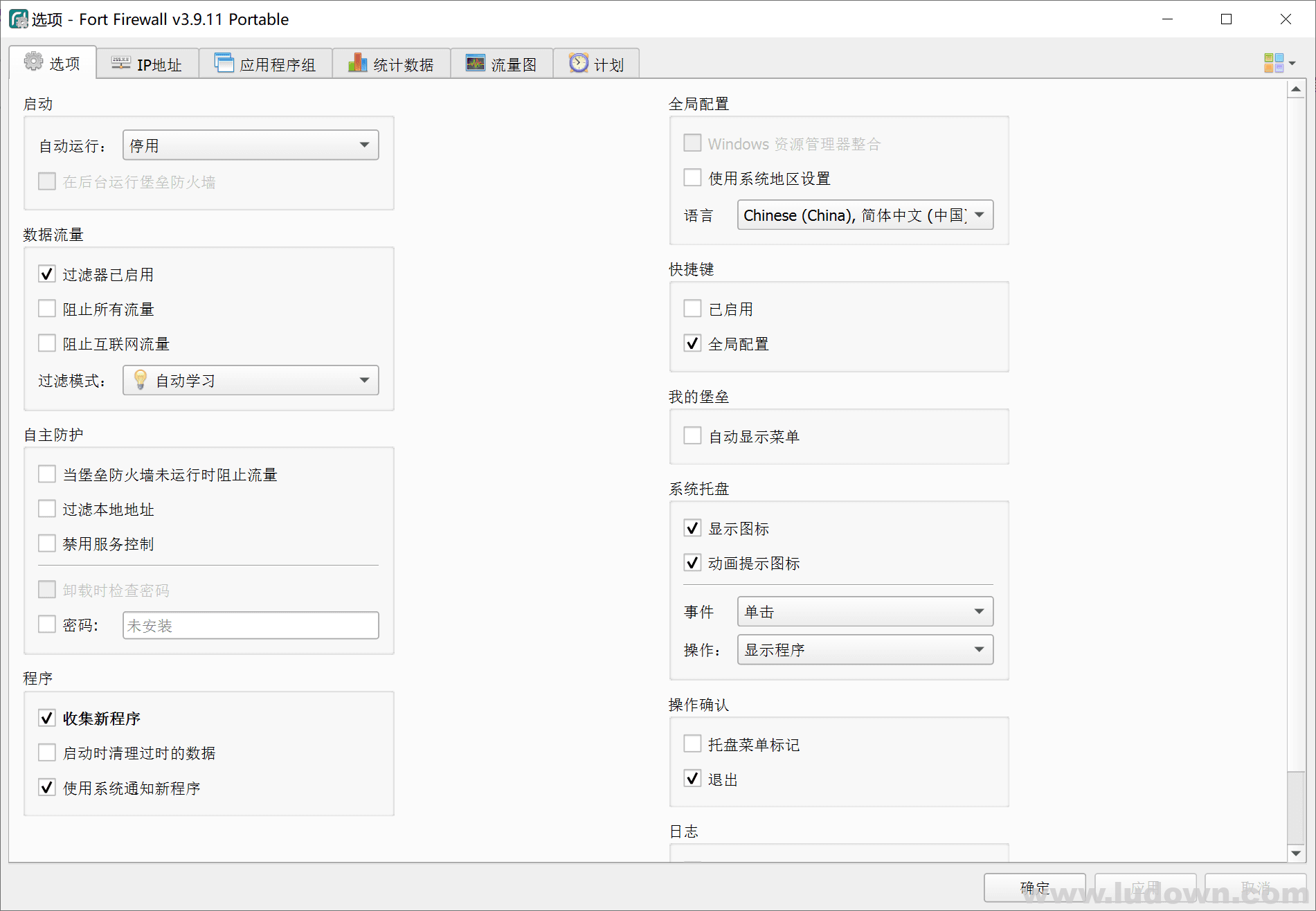The height and width of the screenshot is (911, 1316).
Task: Click the scrollbar up arrow
Action: point(1296,89)
